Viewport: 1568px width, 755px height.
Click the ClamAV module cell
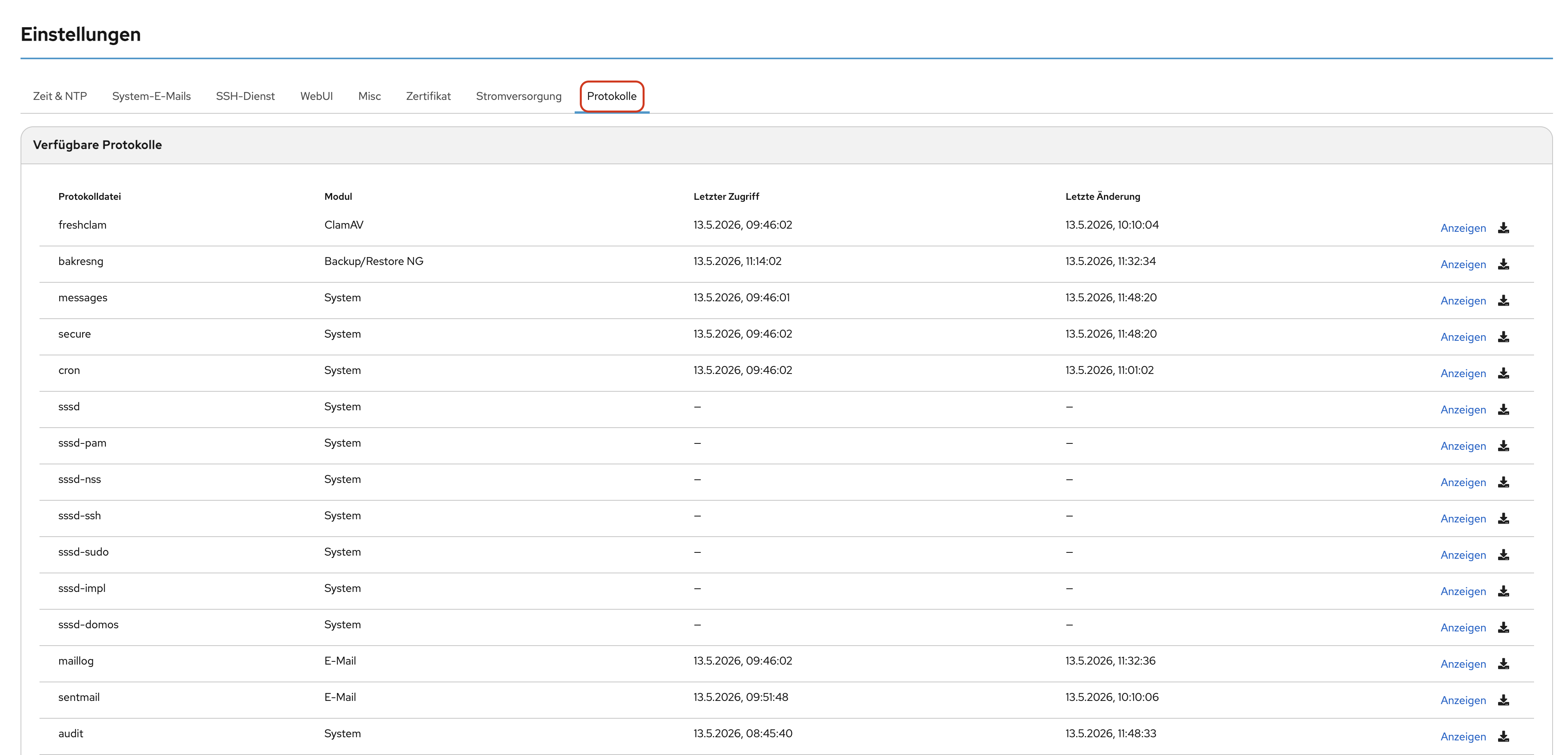[343, 225]
